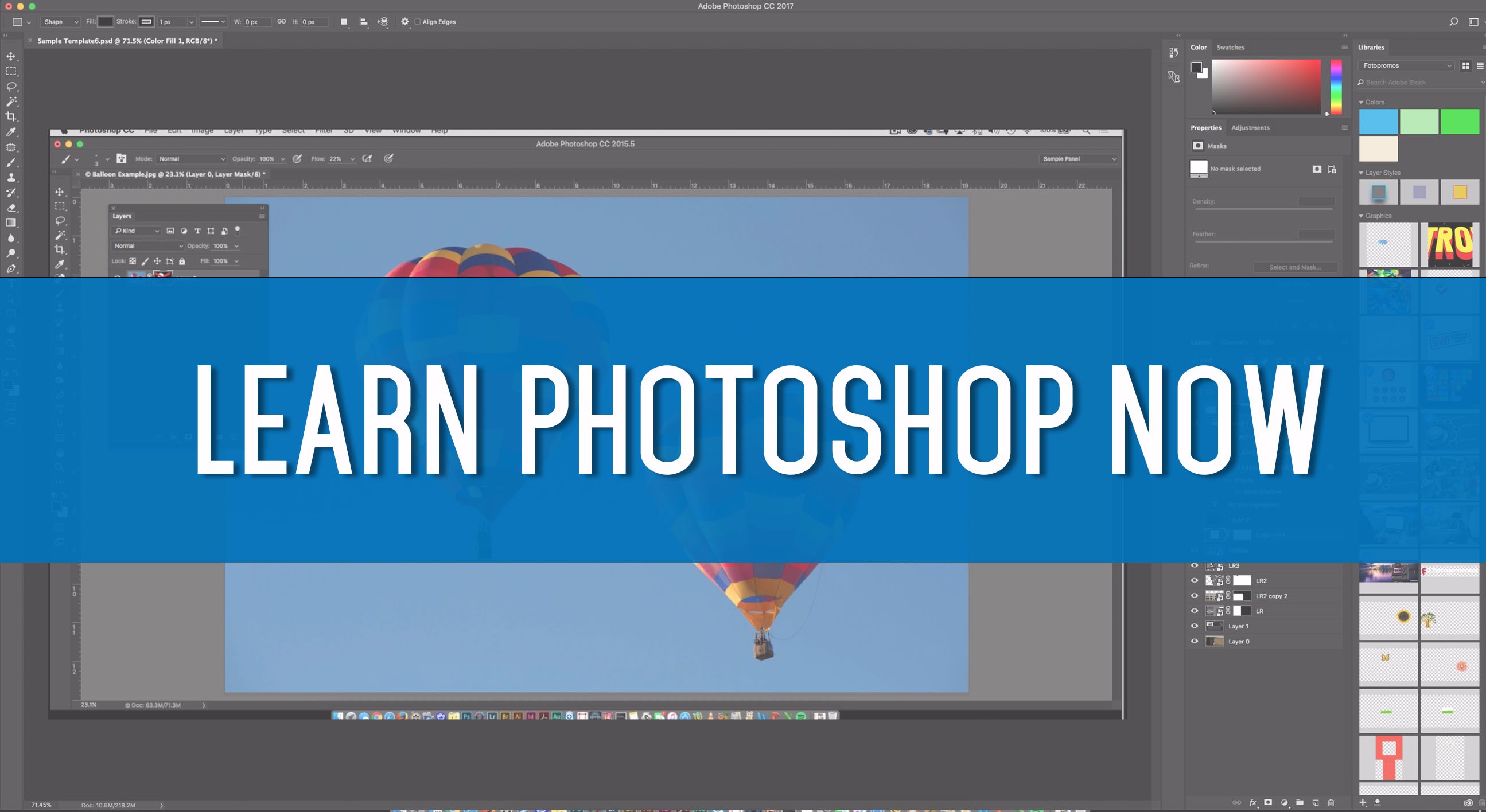
Task: Hide the LR2 layer
Action: pyautogui.click(x=1195, y=581)
